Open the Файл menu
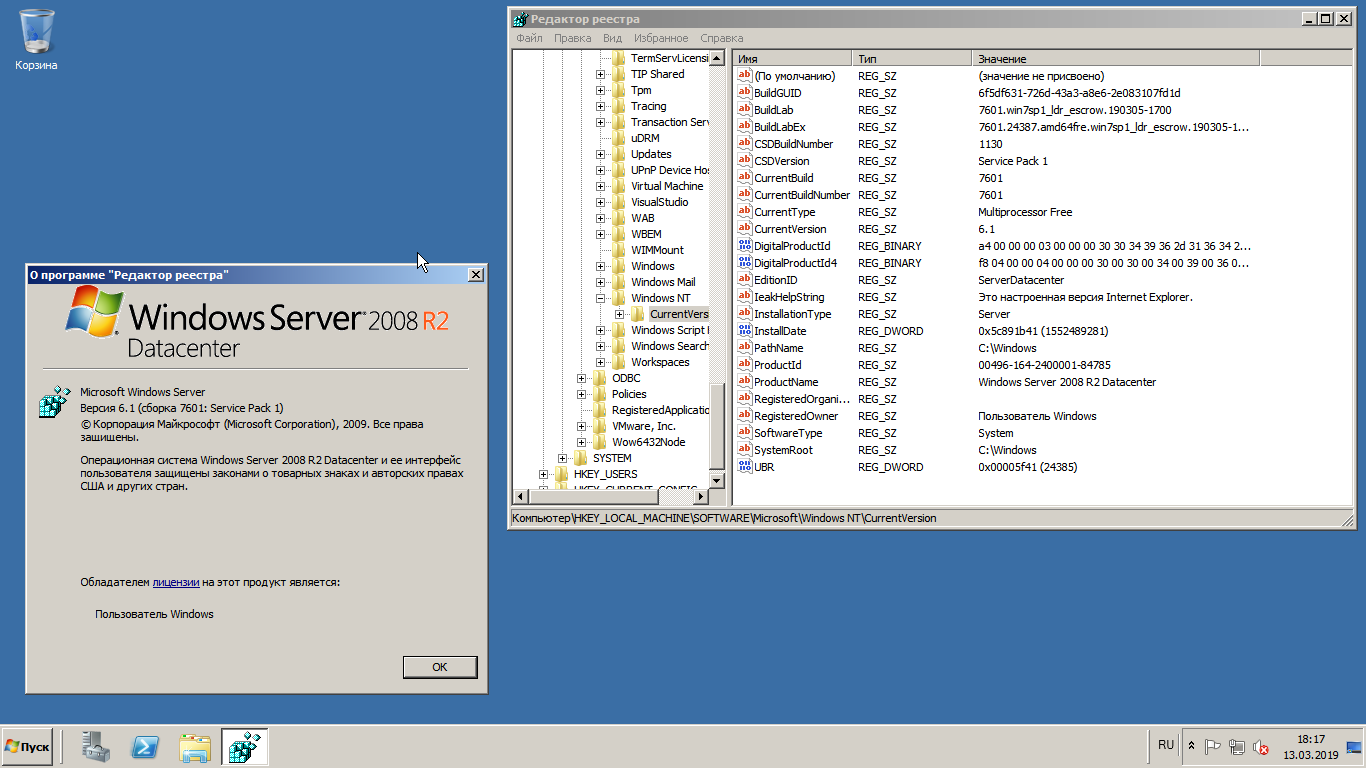Image resolution: width=1366 pixels, height=768 pixels. (529, 38)
